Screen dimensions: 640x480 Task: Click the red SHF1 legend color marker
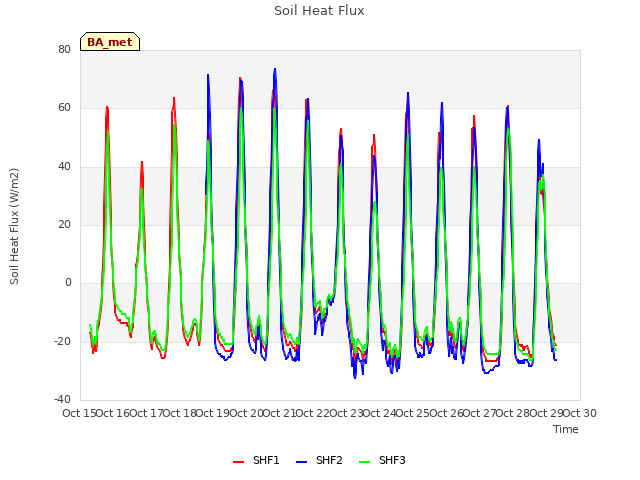[x=238, y=462]
